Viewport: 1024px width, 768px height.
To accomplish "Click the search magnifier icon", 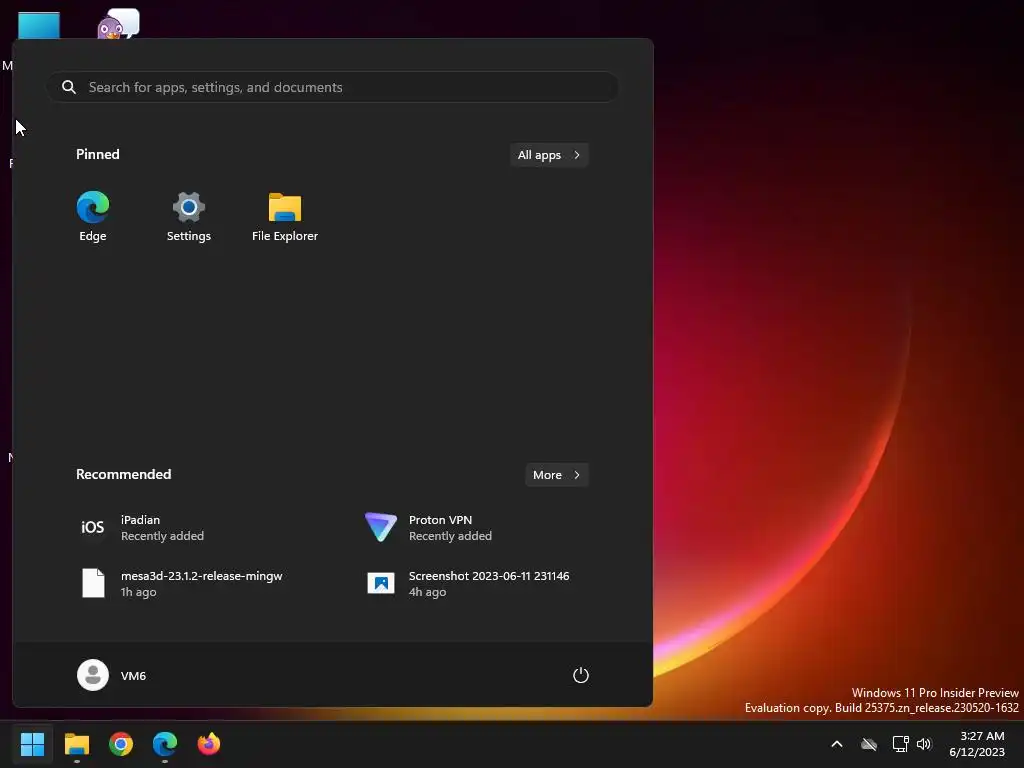I will click(x=69, y=87).
